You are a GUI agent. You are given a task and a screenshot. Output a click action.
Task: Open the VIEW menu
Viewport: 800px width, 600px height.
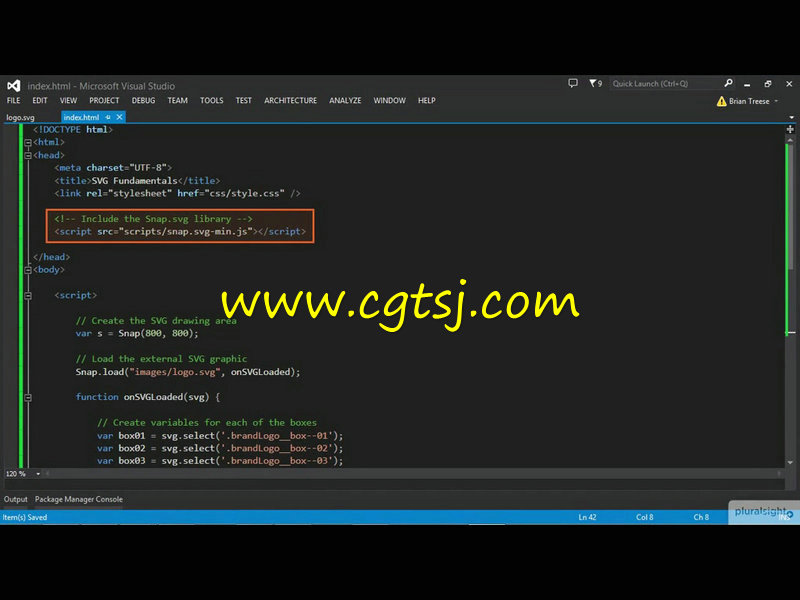tap(68, 101)
